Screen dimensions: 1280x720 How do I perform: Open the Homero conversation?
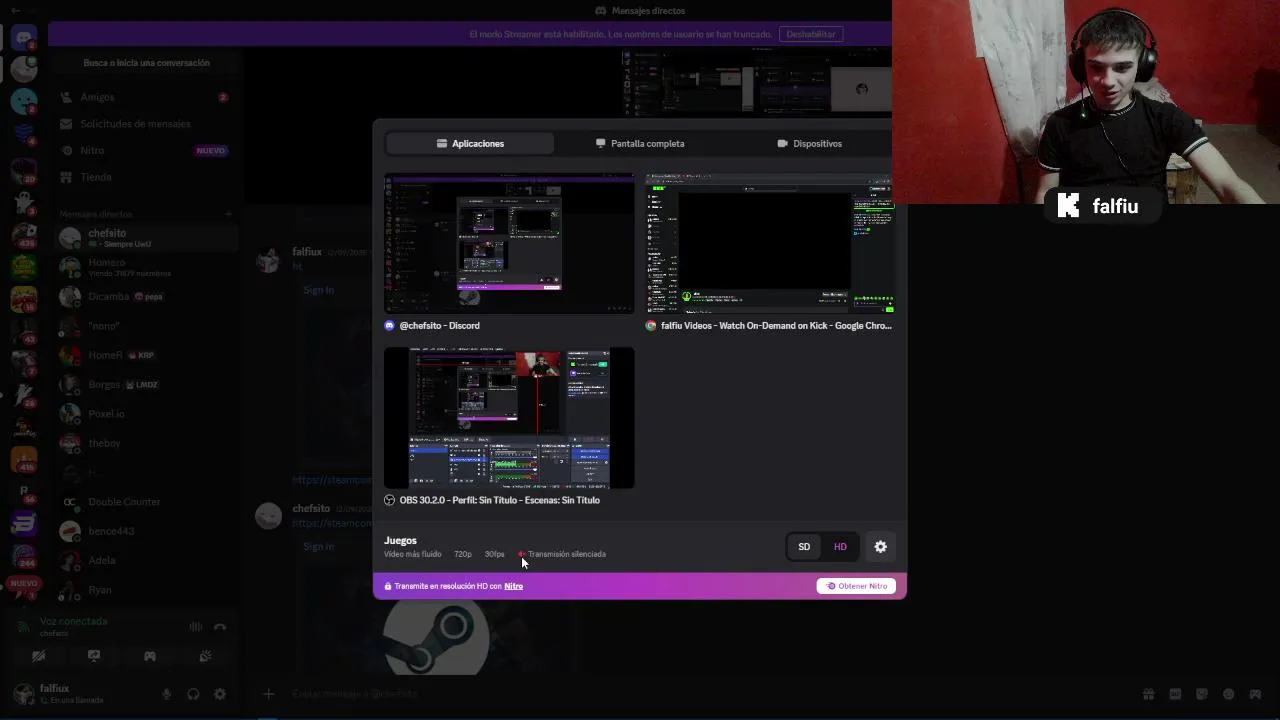point(145,267)
